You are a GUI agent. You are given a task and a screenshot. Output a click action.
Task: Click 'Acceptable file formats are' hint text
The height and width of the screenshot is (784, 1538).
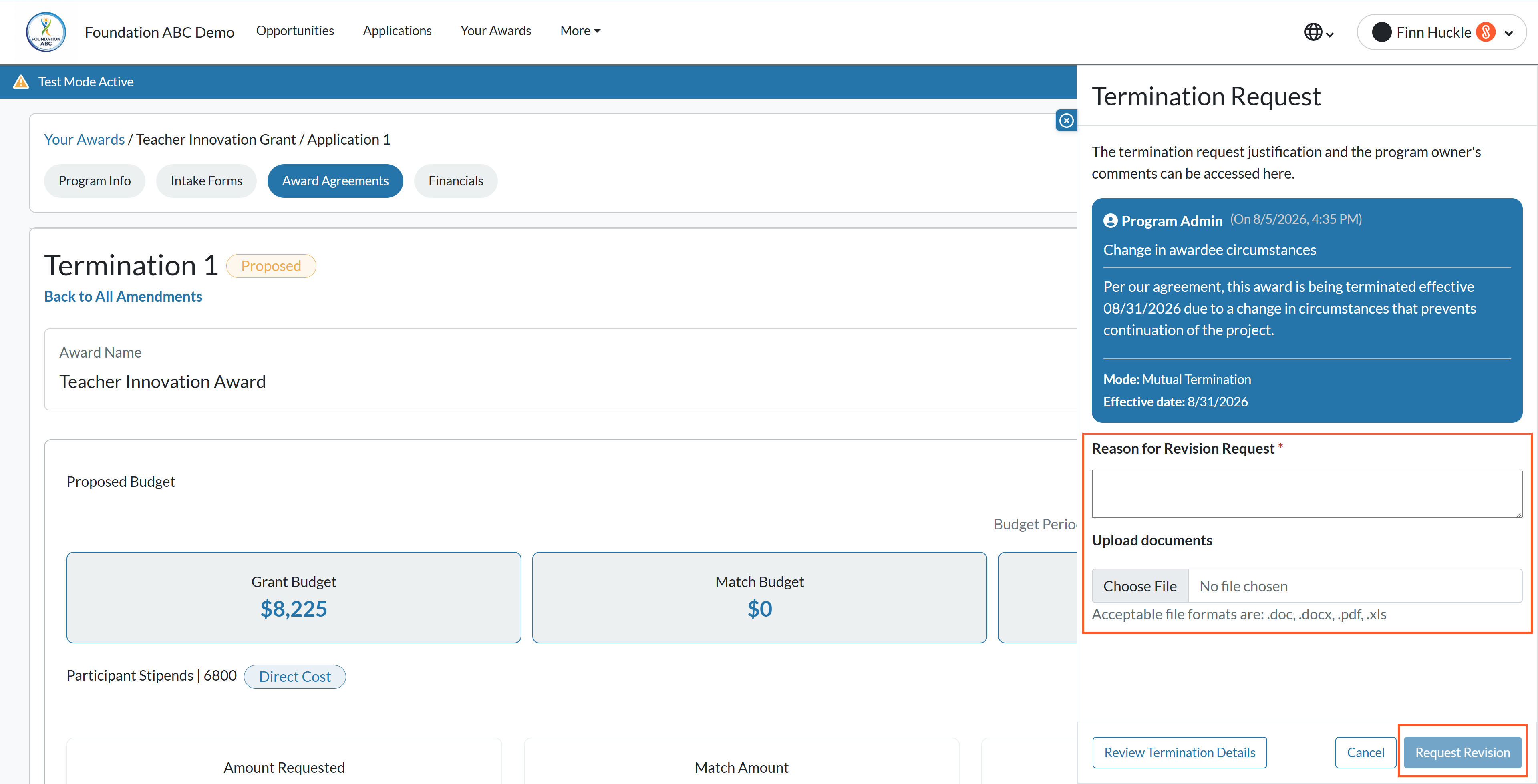(x=1239, y=614)
